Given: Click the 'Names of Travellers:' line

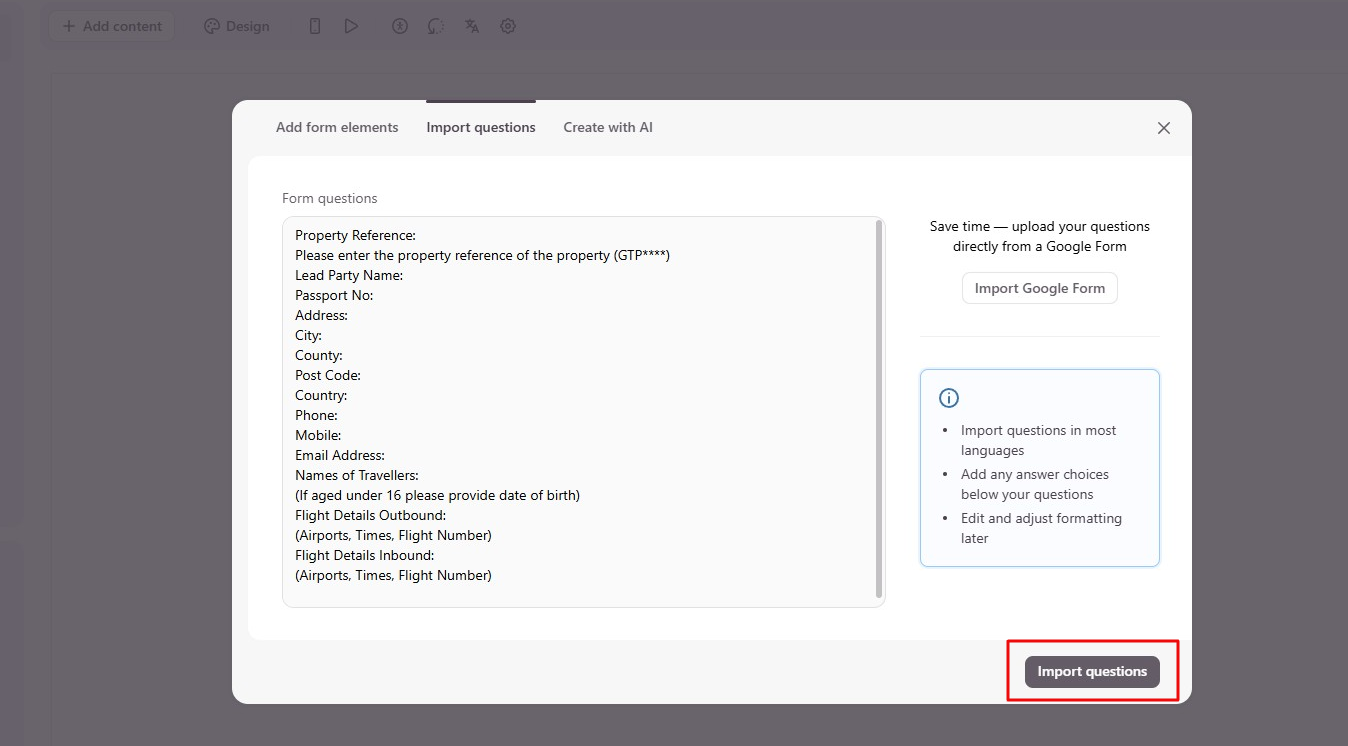Looking at the screenshot, I should point(357,475).
